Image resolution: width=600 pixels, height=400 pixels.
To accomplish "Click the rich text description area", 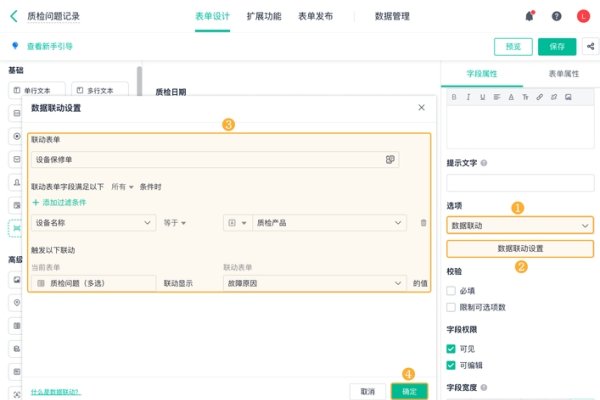I will [520, 127].
